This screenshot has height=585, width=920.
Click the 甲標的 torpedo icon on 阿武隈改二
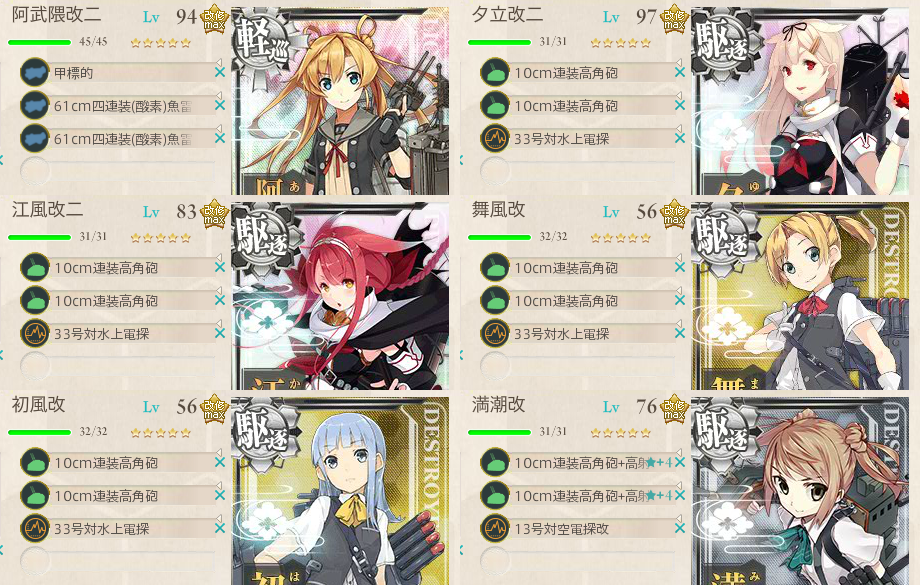pos(35,73)
